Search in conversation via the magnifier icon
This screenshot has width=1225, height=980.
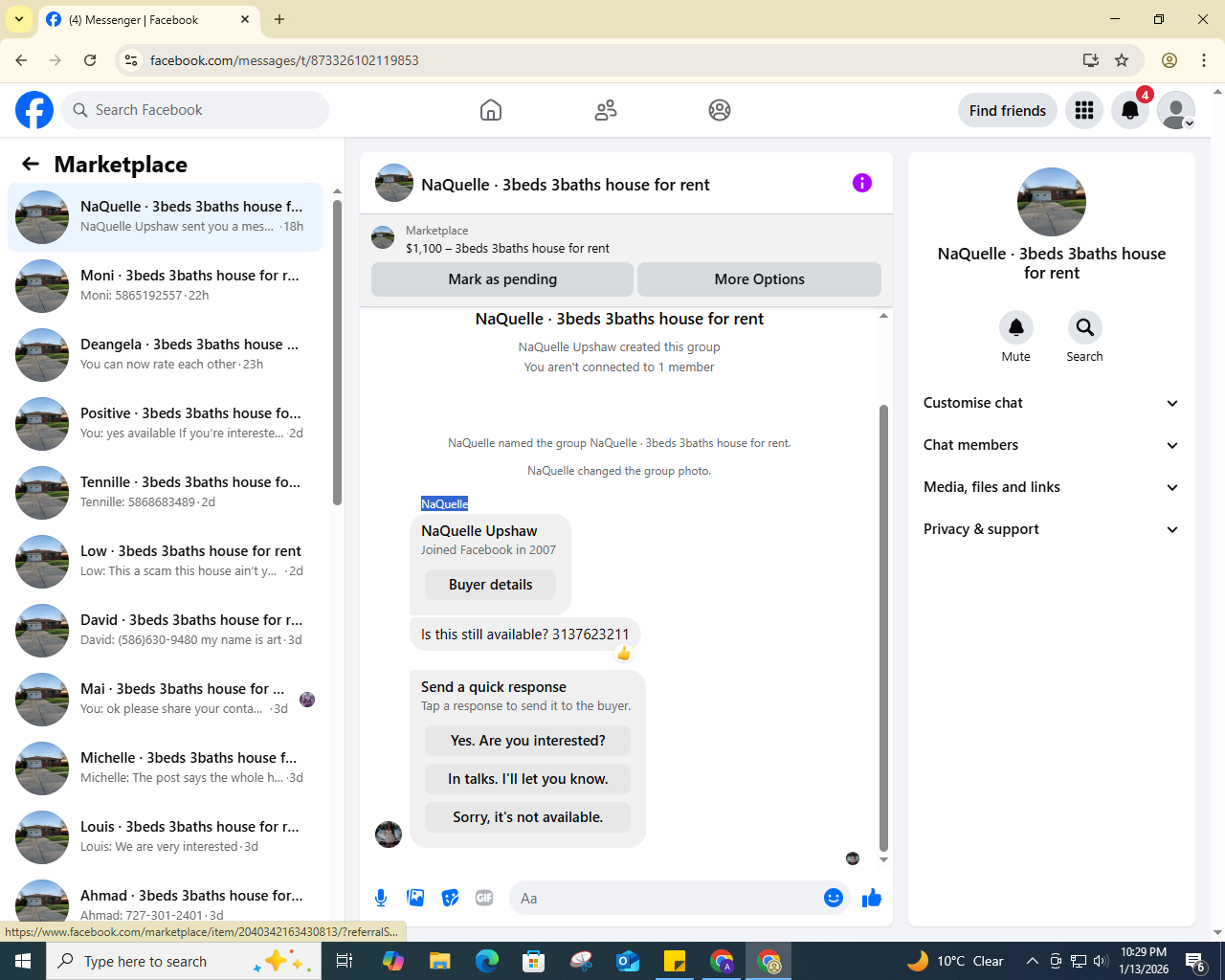click(x=1085, y=327)
